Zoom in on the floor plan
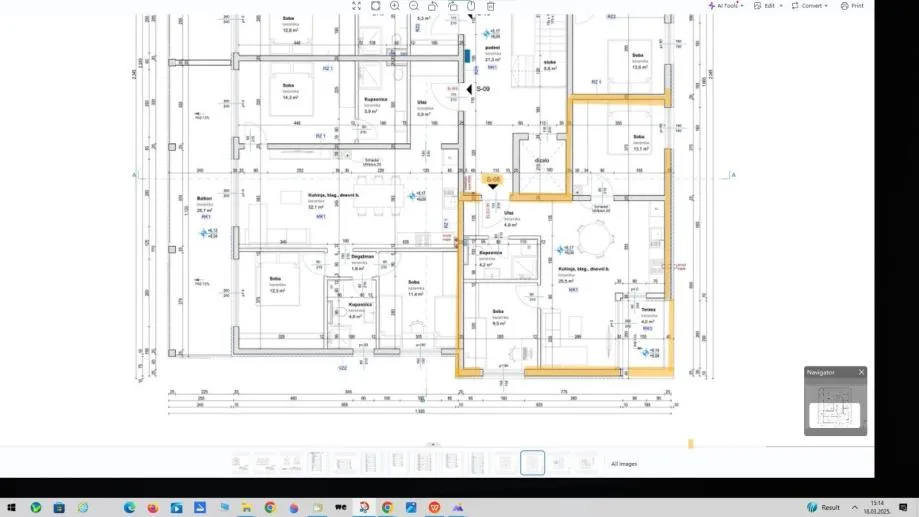Screen dimensions: 919x517 pyautogui.click(x=394, y=6)
